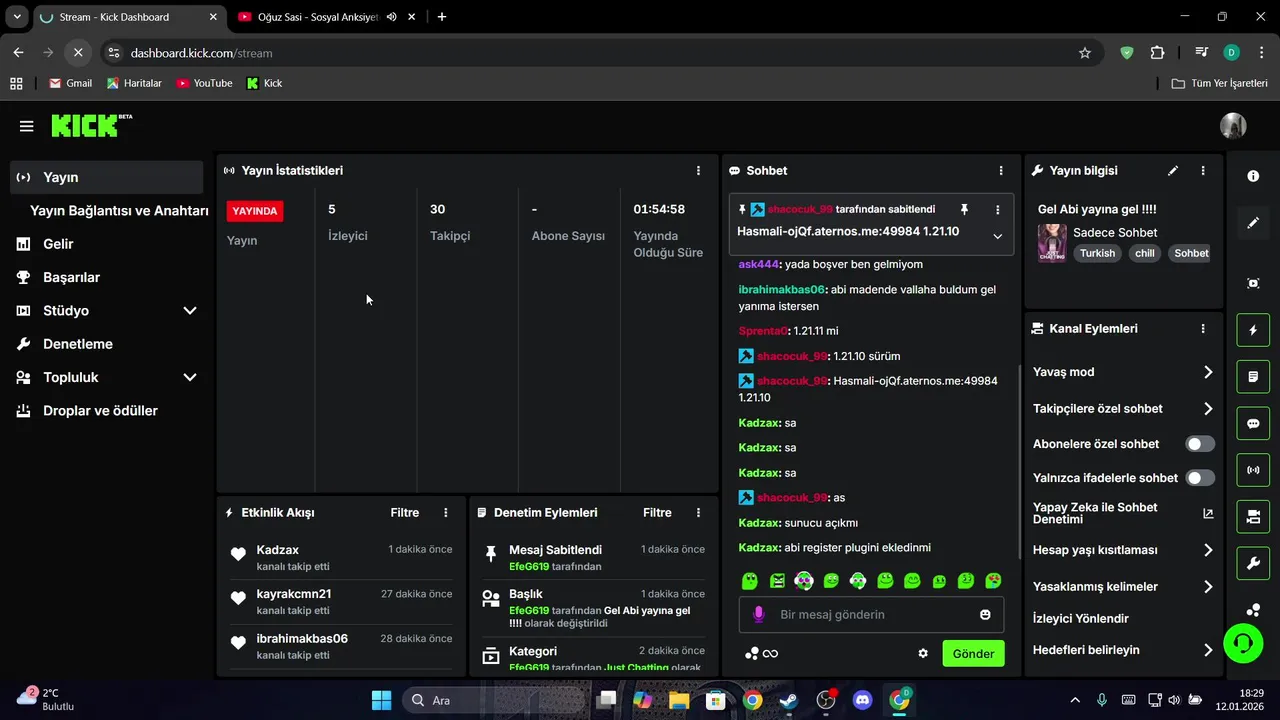The width and height of the screenshot is (1280, 720).
Task: Click the focus frame icon in right sidebar
Action: point(1253,283)
